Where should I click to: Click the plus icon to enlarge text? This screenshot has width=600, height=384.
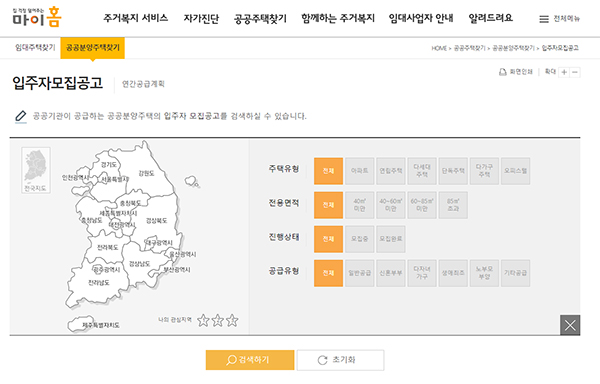click(564, 72)
